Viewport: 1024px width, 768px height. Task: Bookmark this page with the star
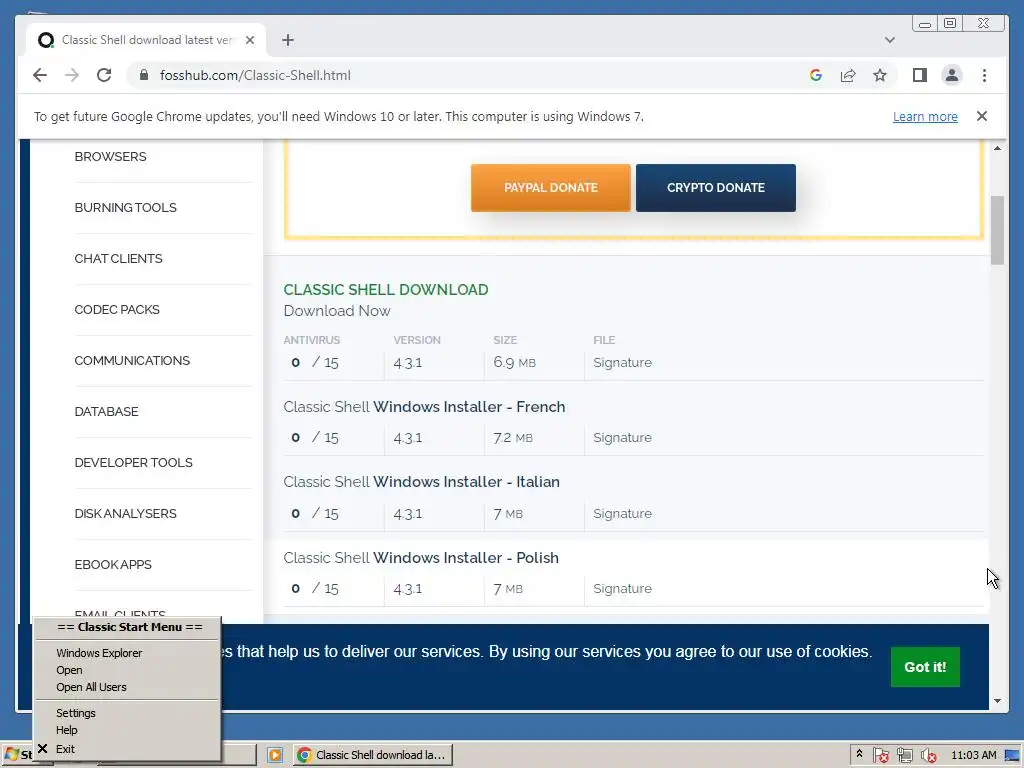click(x=880, y=75)
